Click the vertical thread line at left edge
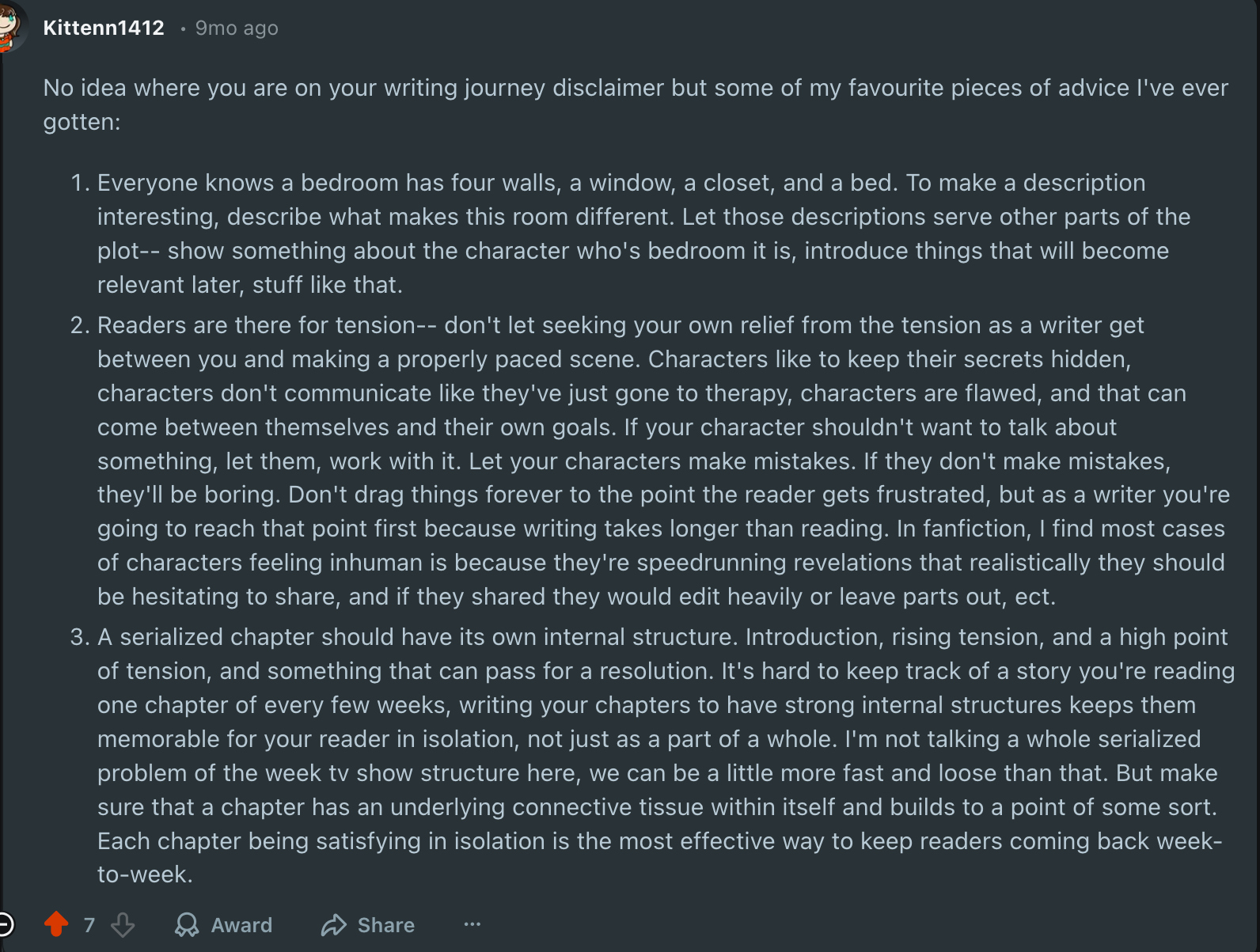Screen dimensions: 1260x952 [2, 475]
